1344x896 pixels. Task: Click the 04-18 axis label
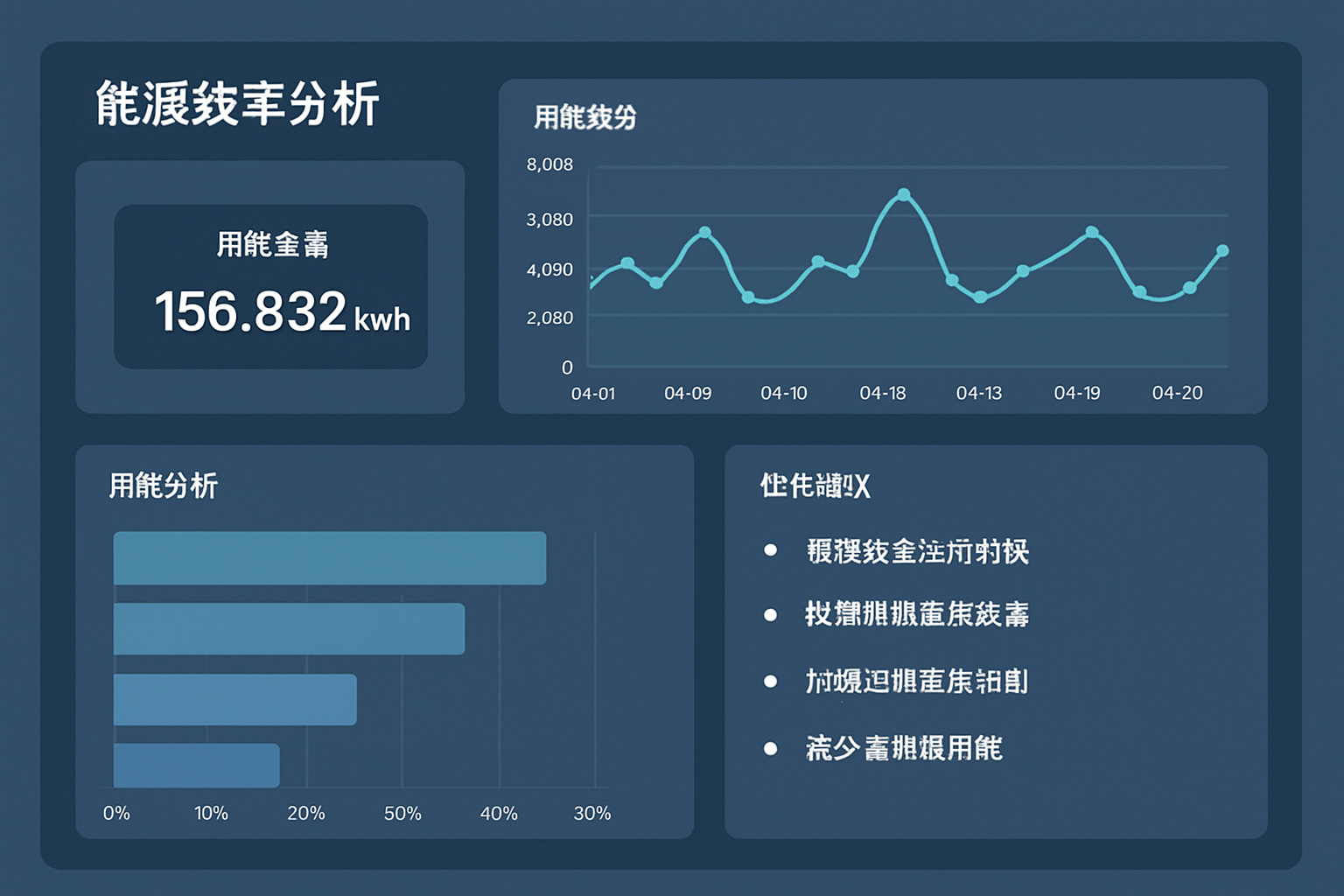click(882, 393)
